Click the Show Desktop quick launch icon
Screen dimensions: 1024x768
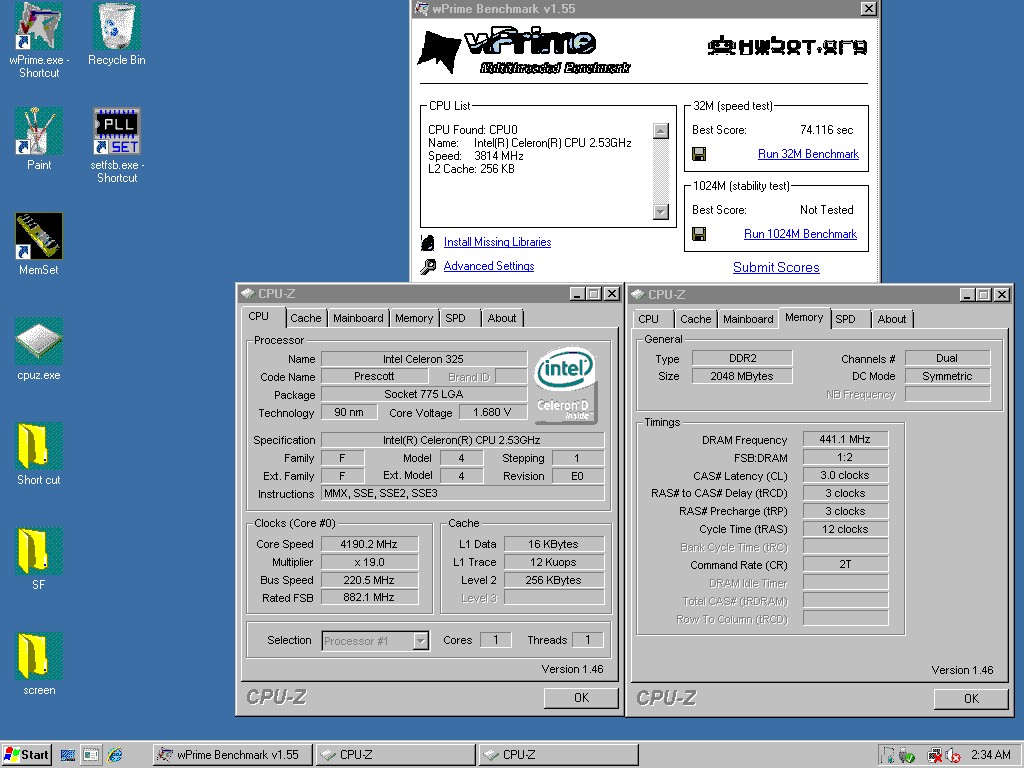click(67, 755)
